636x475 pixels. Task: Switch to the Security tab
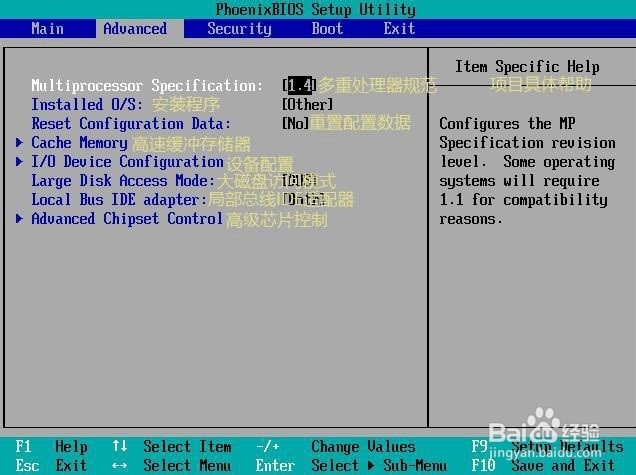pyautogui.click(x=239, y=29)
